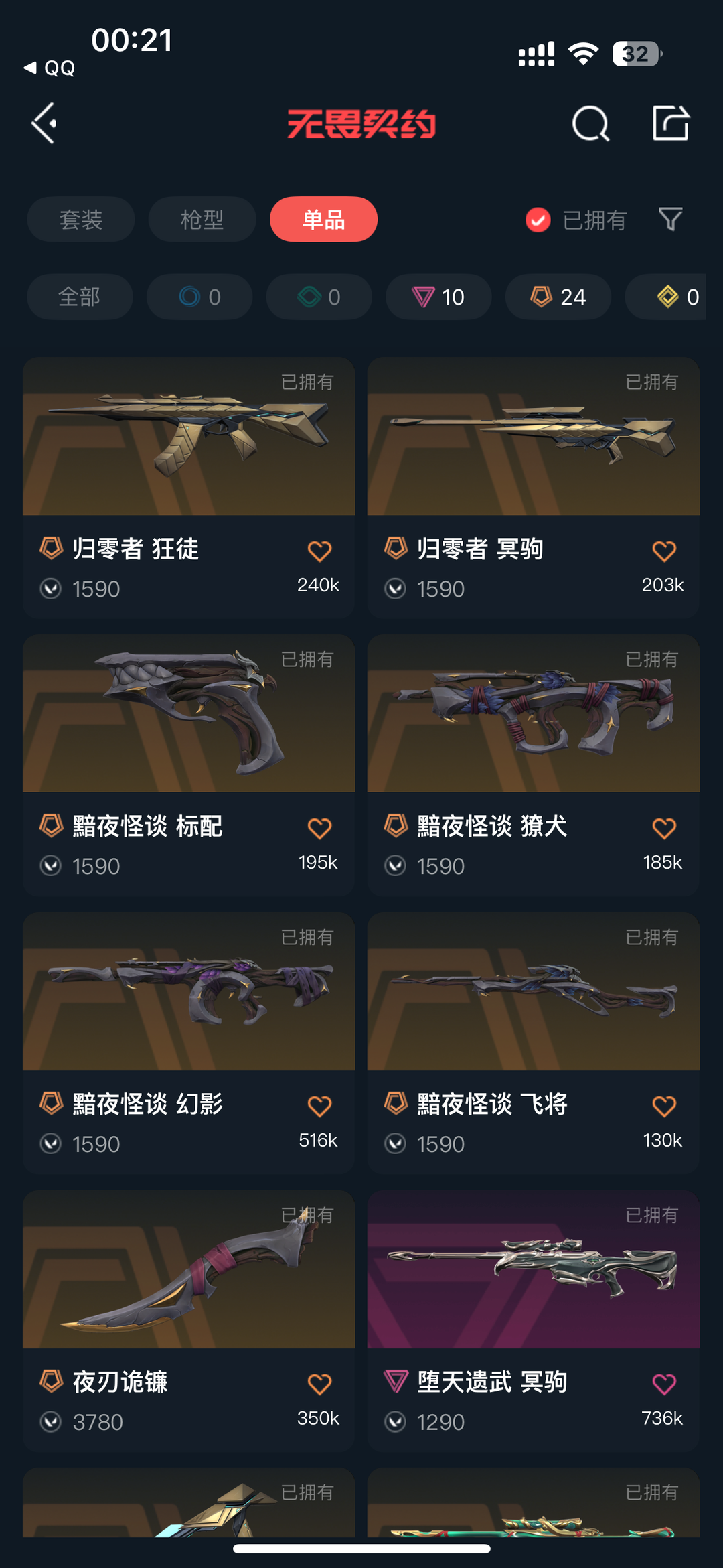Tap heart icon on 夜刃诡镰
Image resolution: width=723 pixels, height=1568 pixels.
319,1383
